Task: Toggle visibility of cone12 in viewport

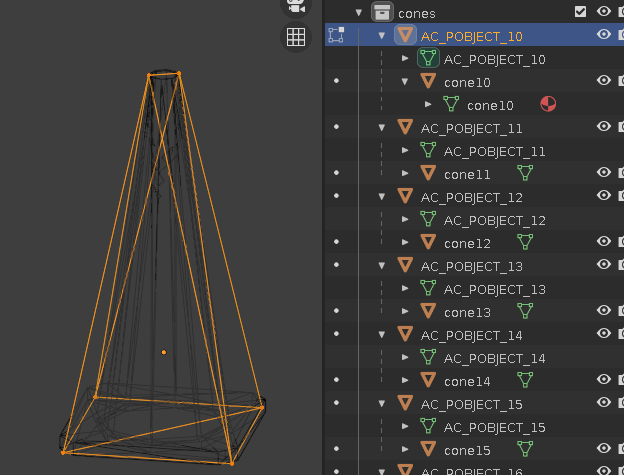Action: tap(604, 242)
